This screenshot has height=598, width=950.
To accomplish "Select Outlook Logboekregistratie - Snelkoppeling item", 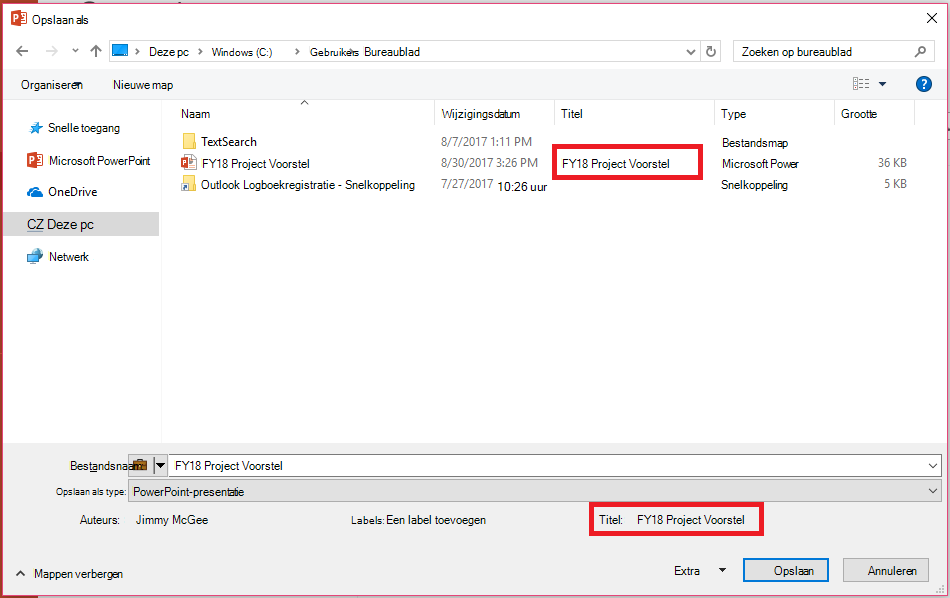I will click(308, 185).
